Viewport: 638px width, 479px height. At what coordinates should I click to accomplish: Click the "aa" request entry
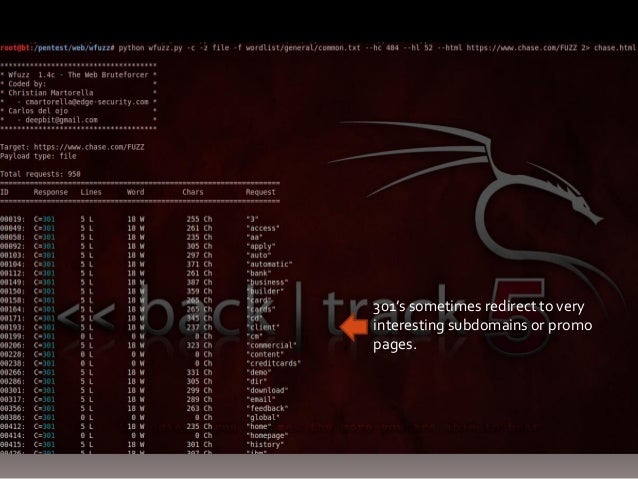(254, 237)
